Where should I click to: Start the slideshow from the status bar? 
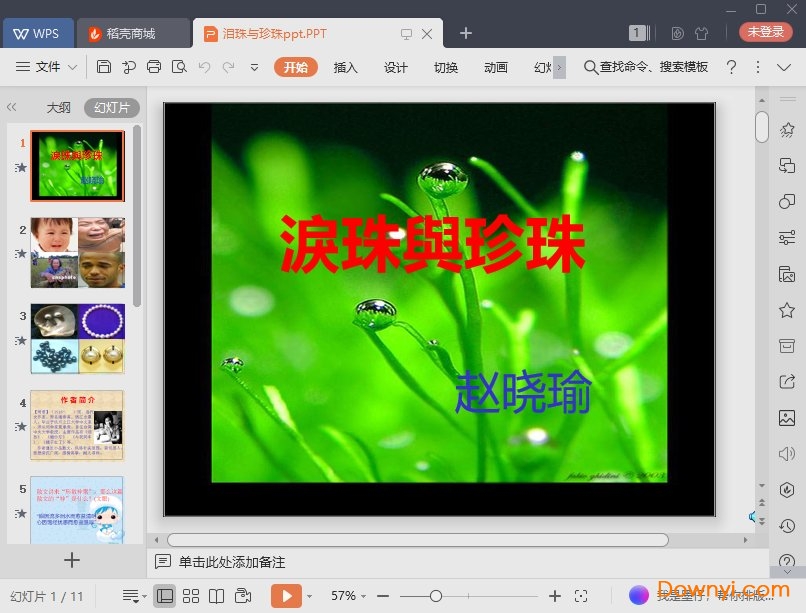288,595
